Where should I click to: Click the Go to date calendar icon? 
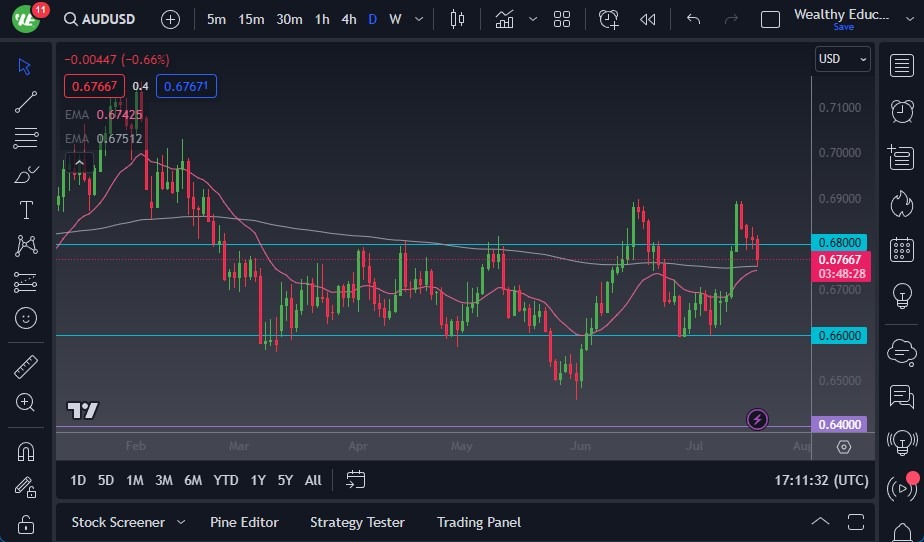click(x=356, y=480)
